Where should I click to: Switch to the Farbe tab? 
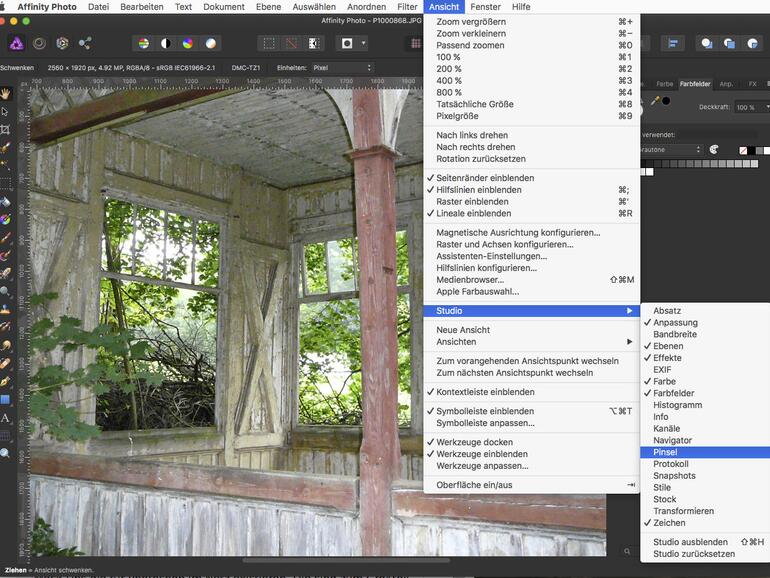tap(664, 84)
